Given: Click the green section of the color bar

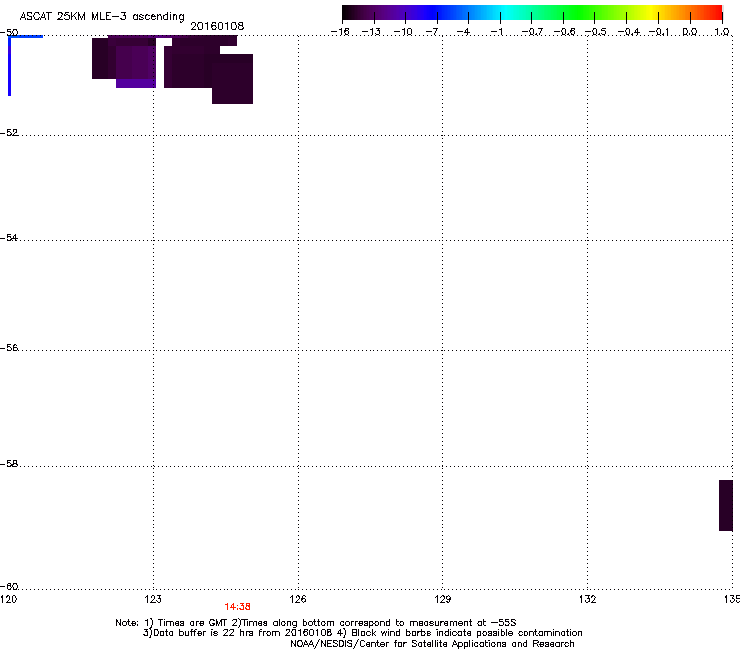Looking at the screenshot, I should click(580, 12).
